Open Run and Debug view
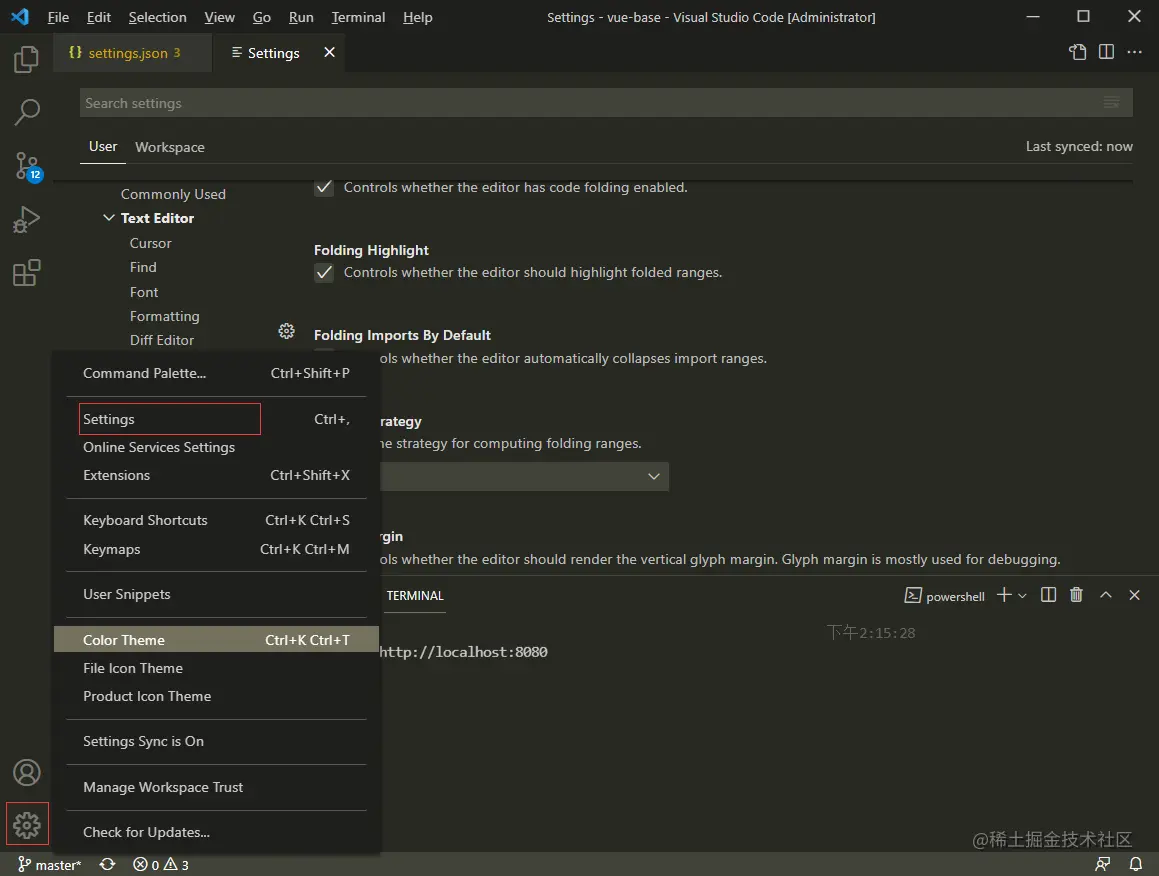The height and width of the screenshot is (876, 1159). (x=27, y=220)
